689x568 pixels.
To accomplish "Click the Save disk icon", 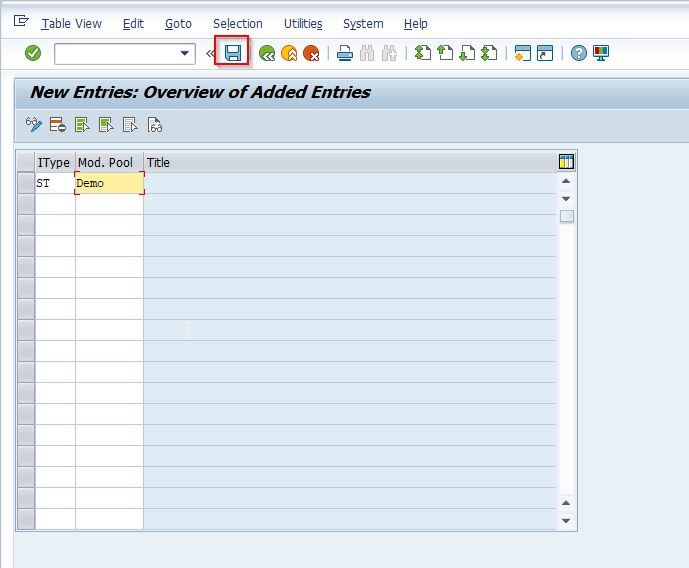I will coord(232,53).
